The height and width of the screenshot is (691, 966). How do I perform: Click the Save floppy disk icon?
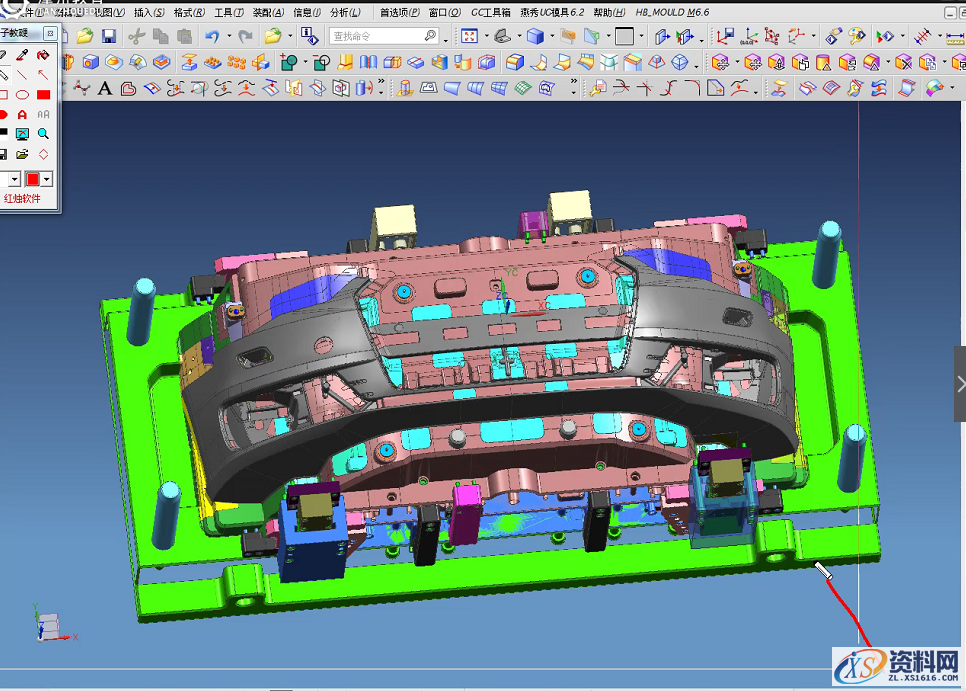click(x=109, y=36)
